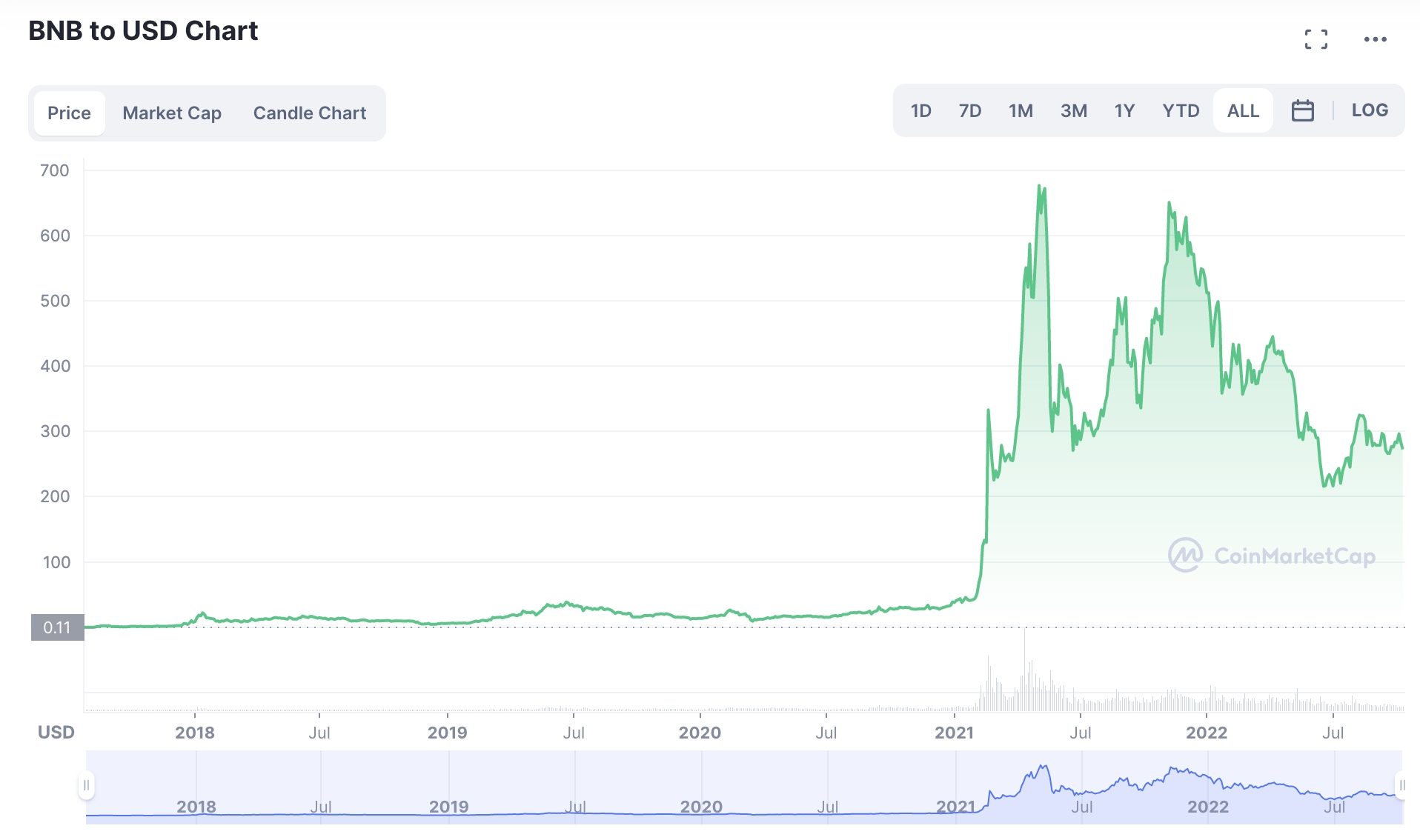Select the ALL time range
The height and width of the screenshot is (840, 1420).
1243,110
